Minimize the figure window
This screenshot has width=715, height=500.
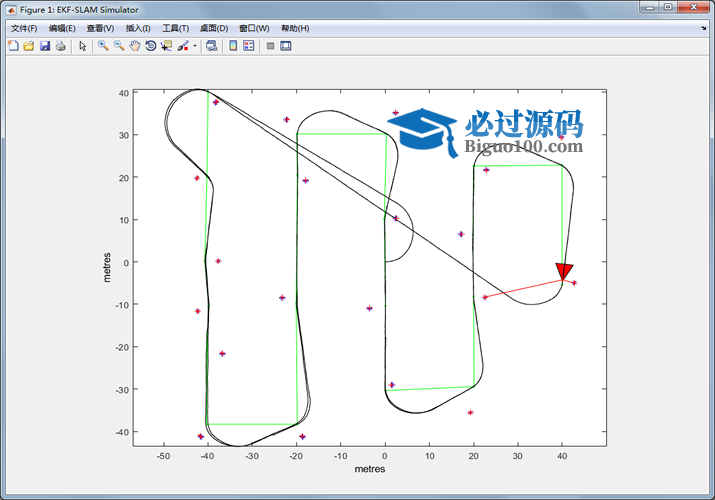pos(650,7)
